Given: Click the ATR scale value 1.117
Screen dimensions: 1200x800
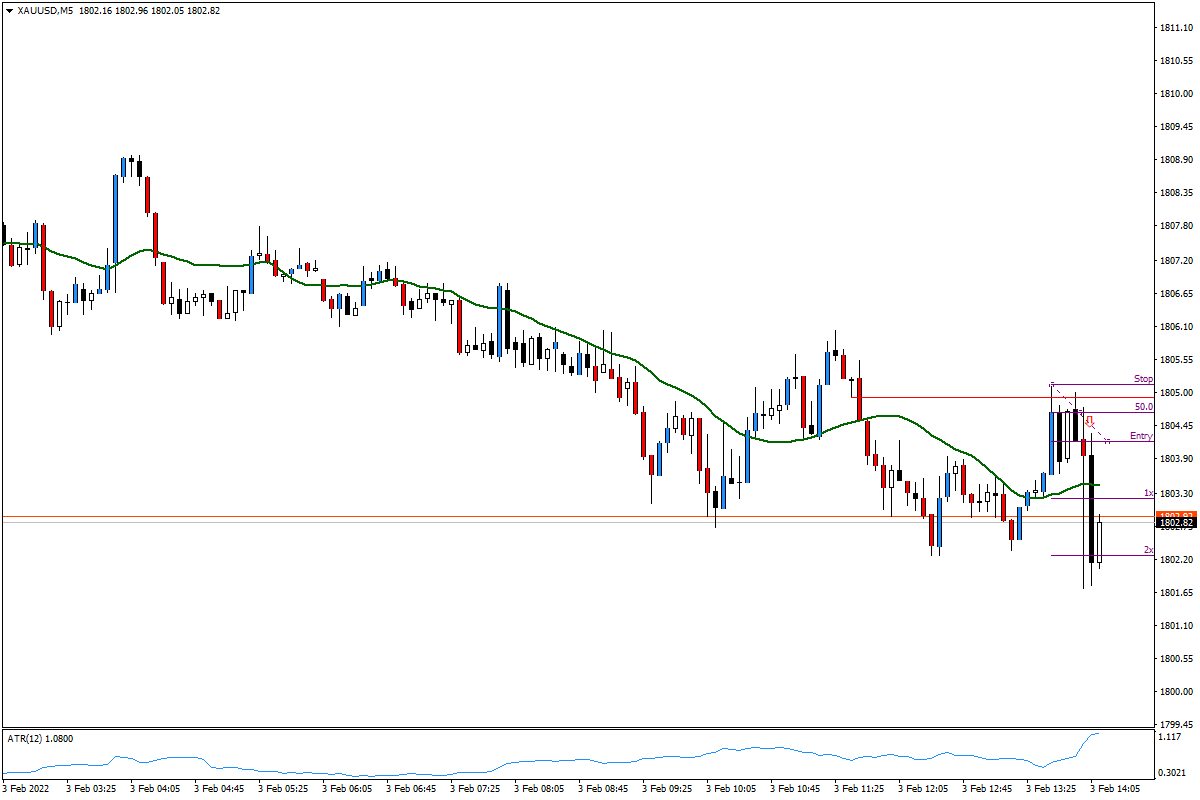Looking at the screenshot, I should [x=1171, y=738].
